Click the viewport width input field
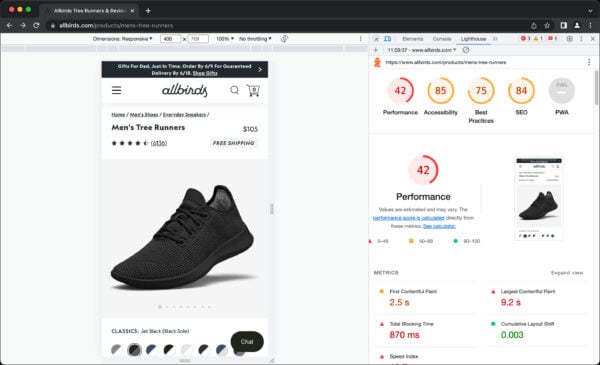The image size is (600, 365). pos(170,39)
